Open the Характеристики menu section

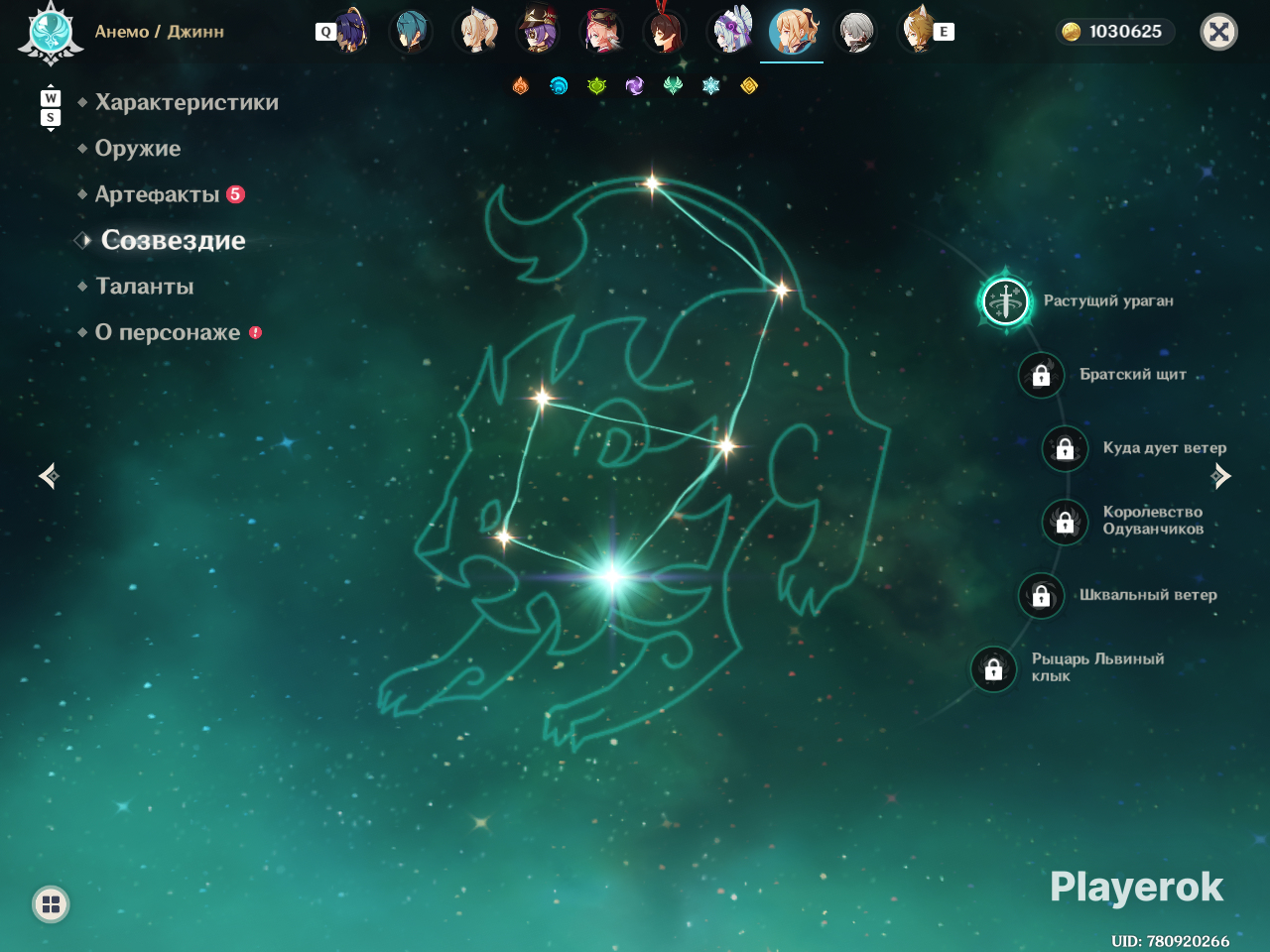[187, 102]
